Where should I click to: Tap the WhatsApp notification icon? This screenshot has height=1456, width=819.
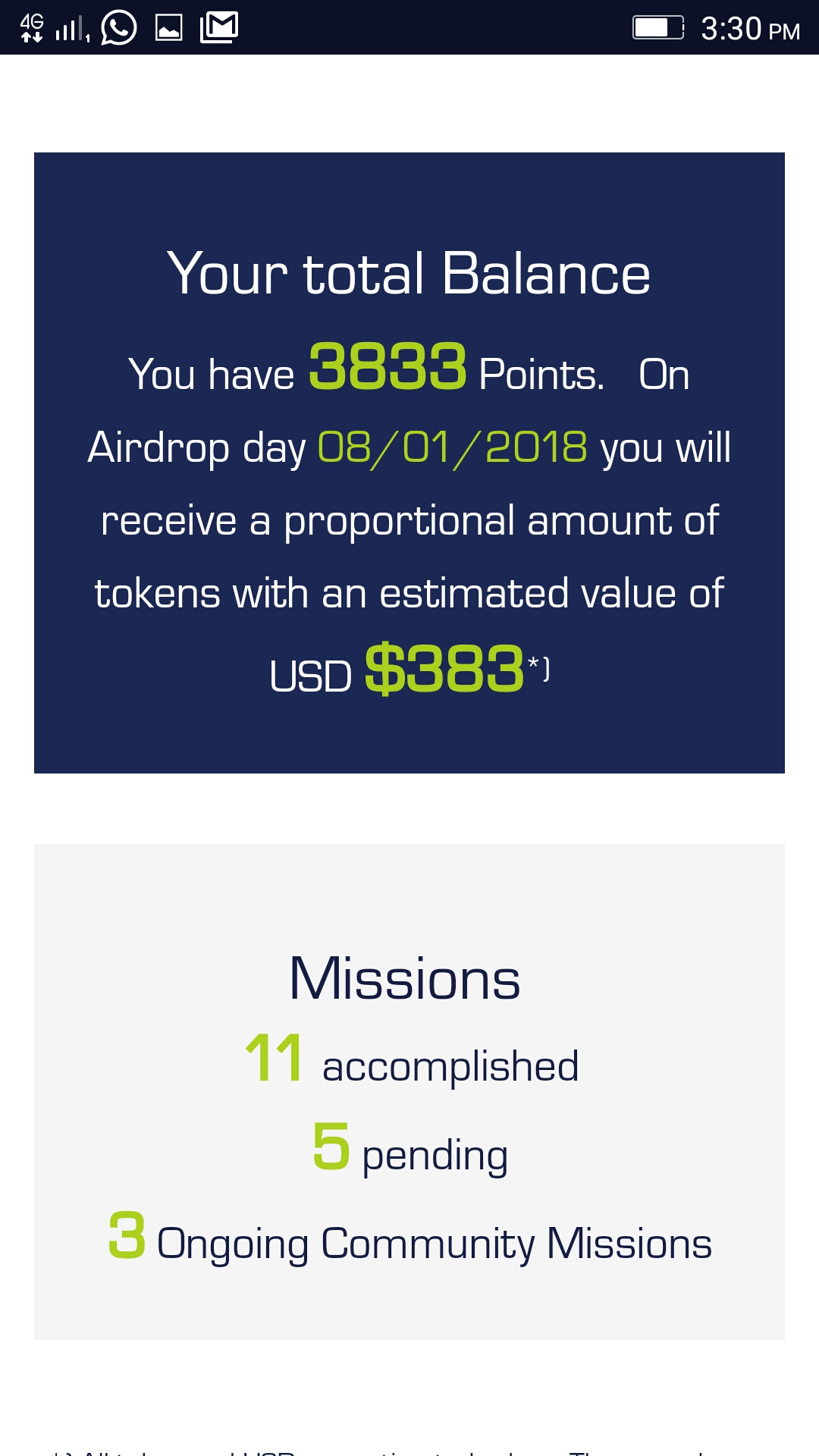click(x=119, y=28)
